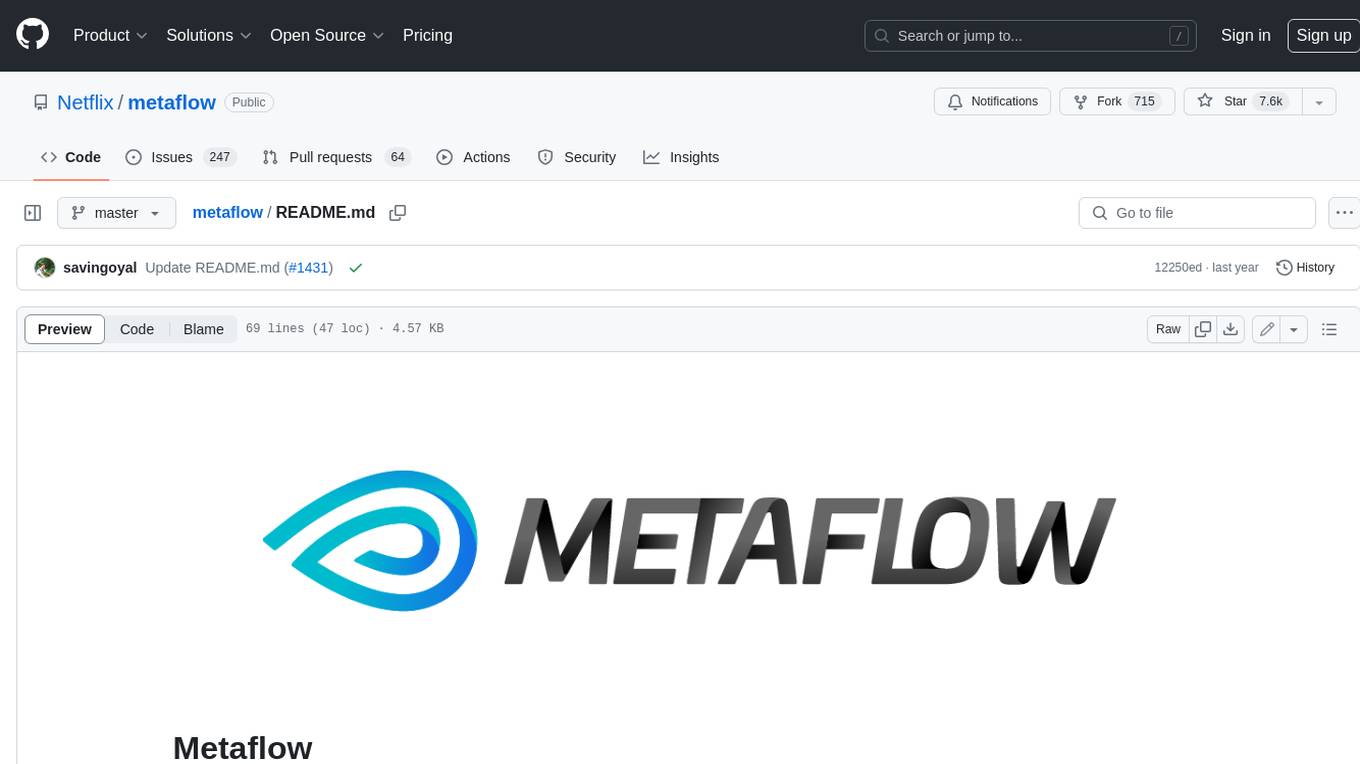
Task: Click the Metaflow README heading
Action: point(243,747)
